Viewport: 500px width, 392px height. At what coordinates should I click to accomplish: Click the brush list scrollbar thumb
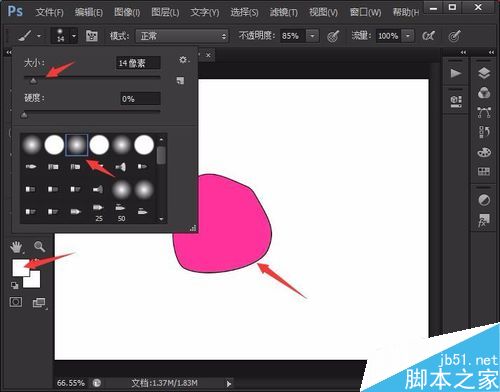tap(161, 155)
